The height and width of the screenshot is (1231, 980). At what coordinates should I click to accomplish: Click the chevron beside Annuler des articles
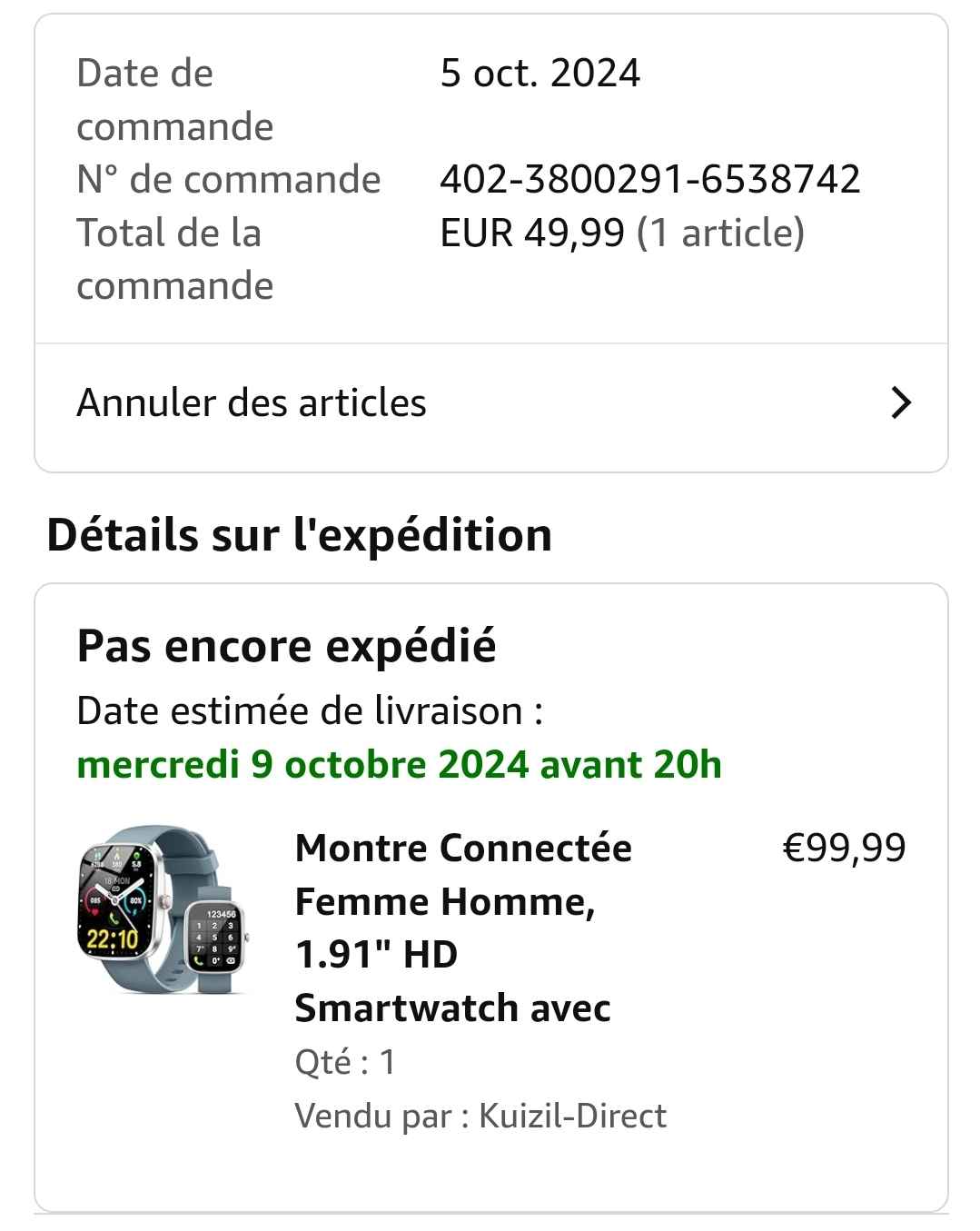(900, 402)
